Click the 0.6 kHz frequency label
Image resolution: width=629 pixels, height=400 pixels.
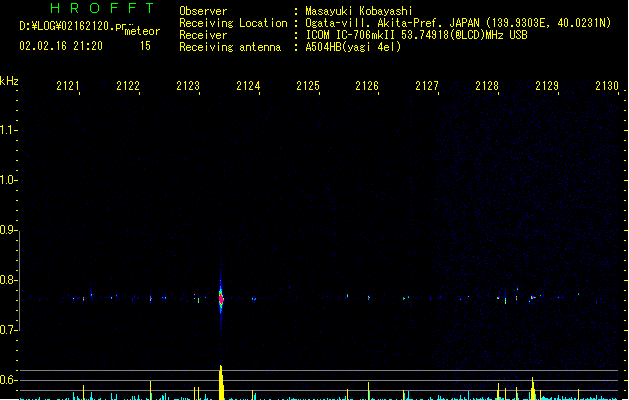coord(8,380)
